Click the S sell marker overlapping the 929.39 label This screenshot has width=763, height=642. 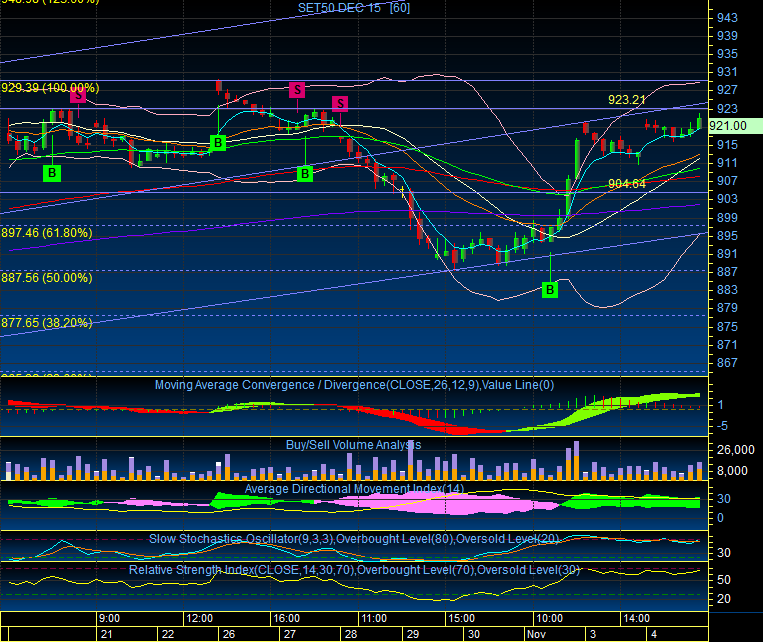[78, 95]
